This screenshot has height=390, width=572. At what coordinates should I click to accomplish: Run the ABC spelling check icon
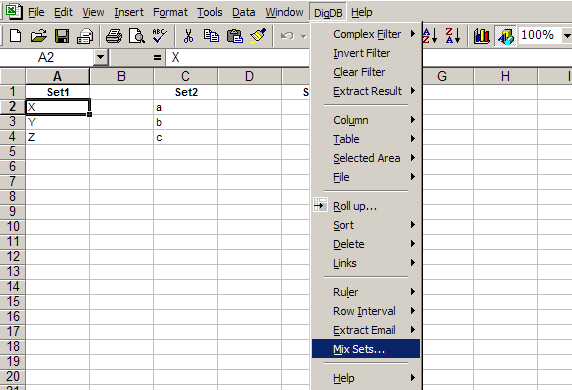(x=160, y=36)
